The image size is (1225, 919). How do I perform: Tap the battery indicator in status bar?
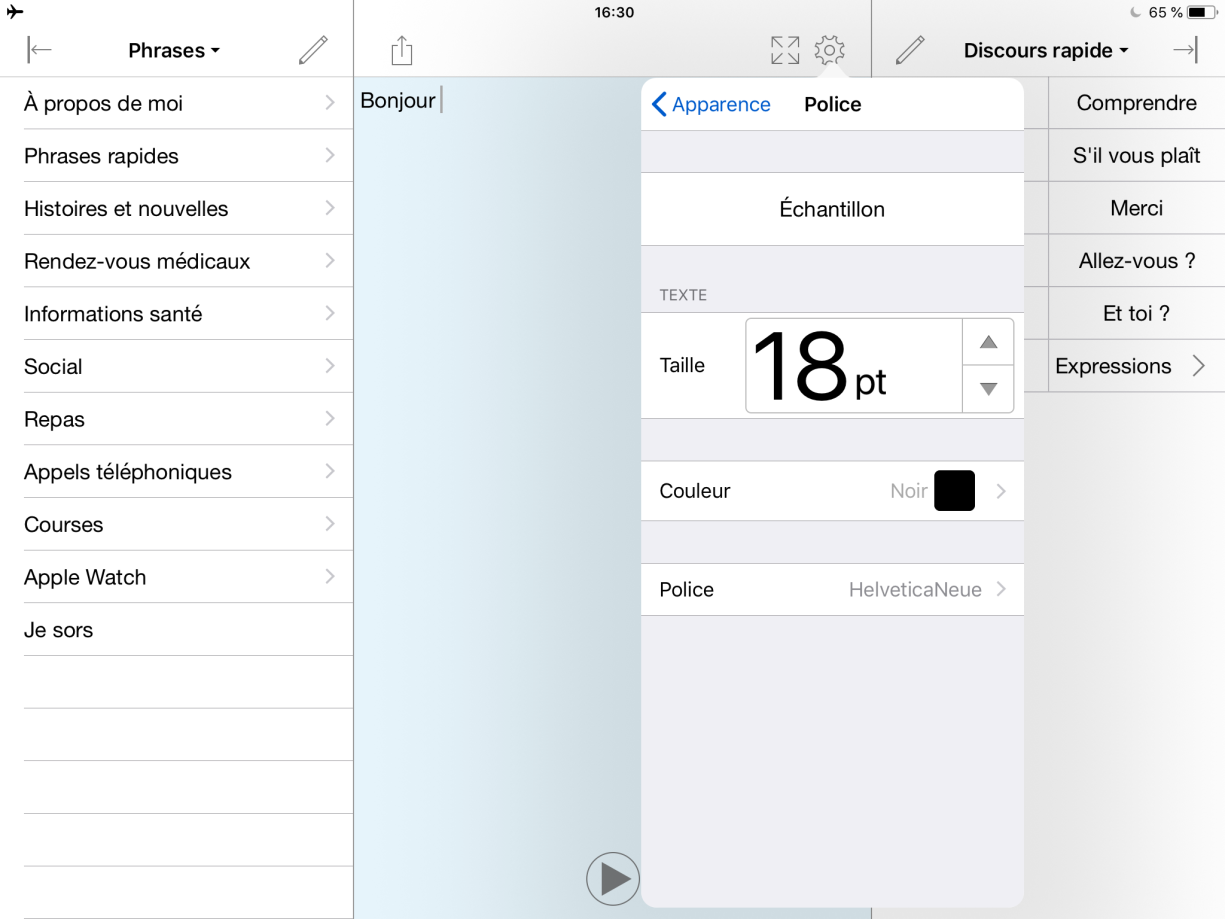pos(1202,13)
